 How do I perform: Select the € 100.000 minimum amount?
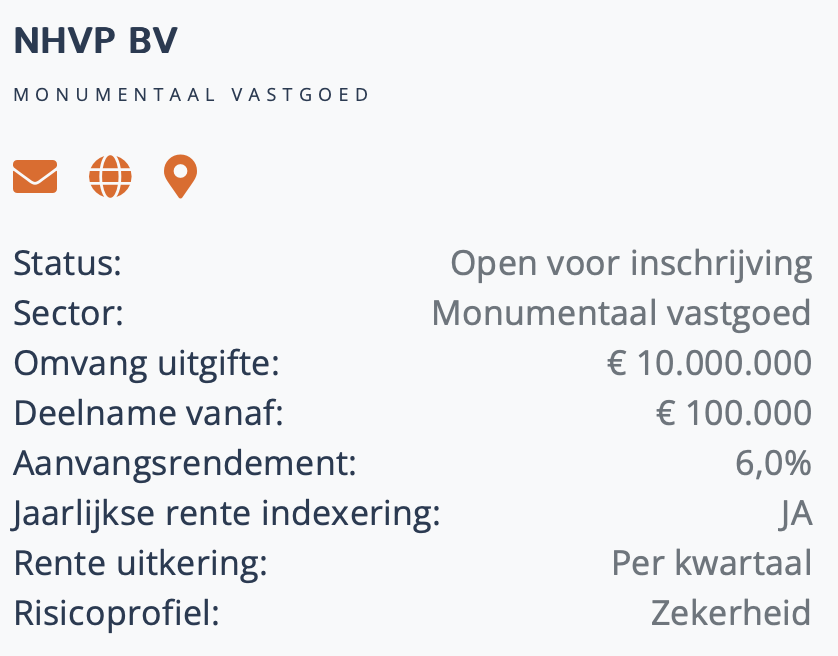point(733,413)
